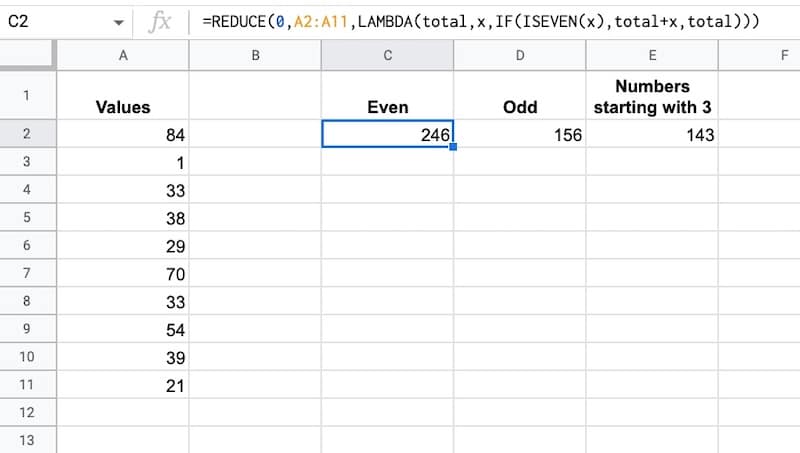Image resolution: width=800 pixels, height=453 pixels.
Task: Select cell containing 70
Action: (123, 273)
